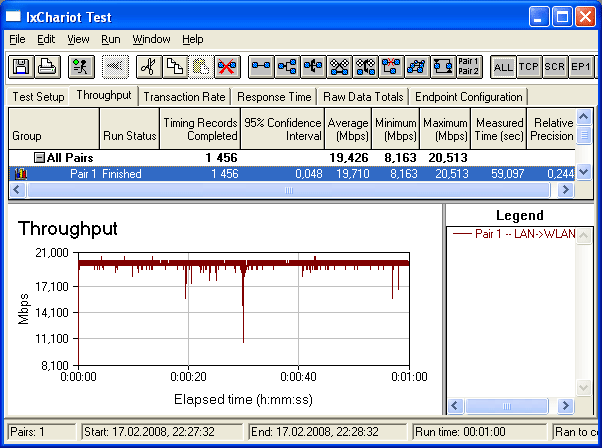Click the Minimum (Mbps) column header

(396, 129)
